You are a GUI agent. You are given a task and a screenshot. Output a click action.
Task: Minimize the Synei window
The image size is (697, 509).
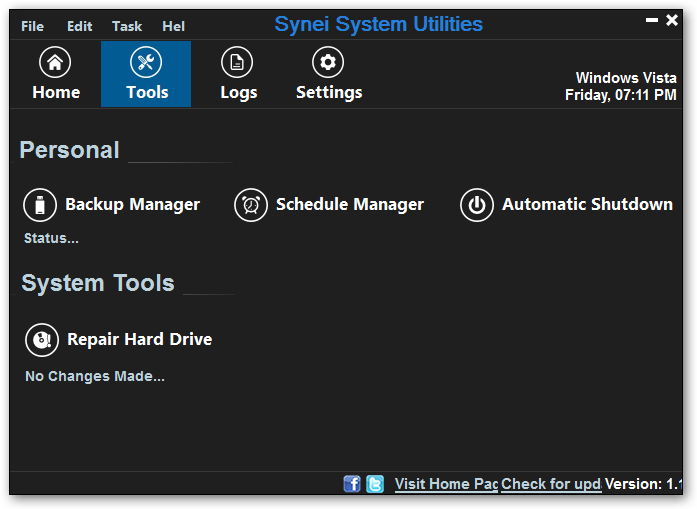[x=652, y=20]
